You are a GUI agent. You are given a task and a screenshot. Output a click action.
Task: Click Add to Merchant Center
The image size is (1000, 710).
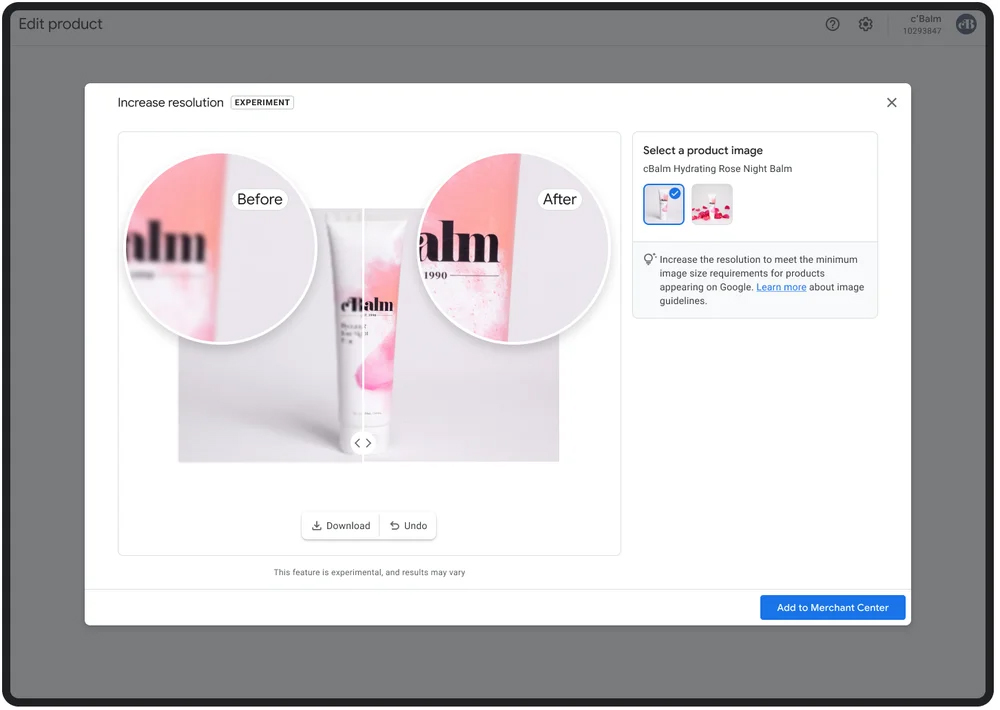(832, 607)
